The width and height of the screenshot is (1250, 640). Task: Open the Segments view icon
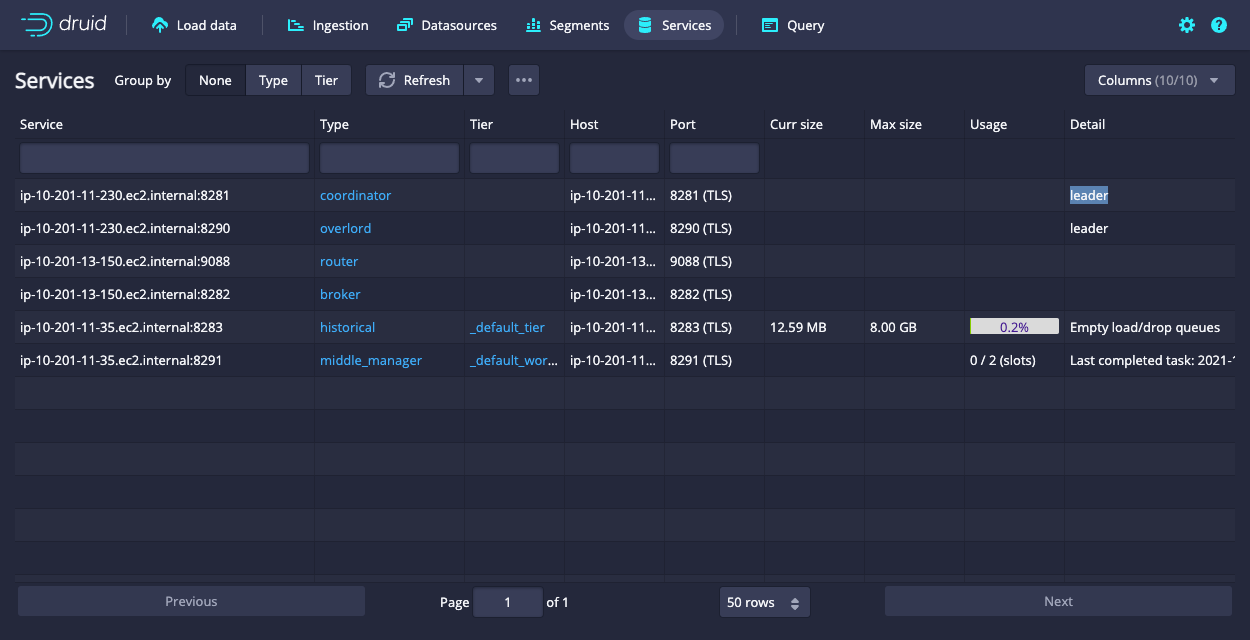click(x=533, y=25)
